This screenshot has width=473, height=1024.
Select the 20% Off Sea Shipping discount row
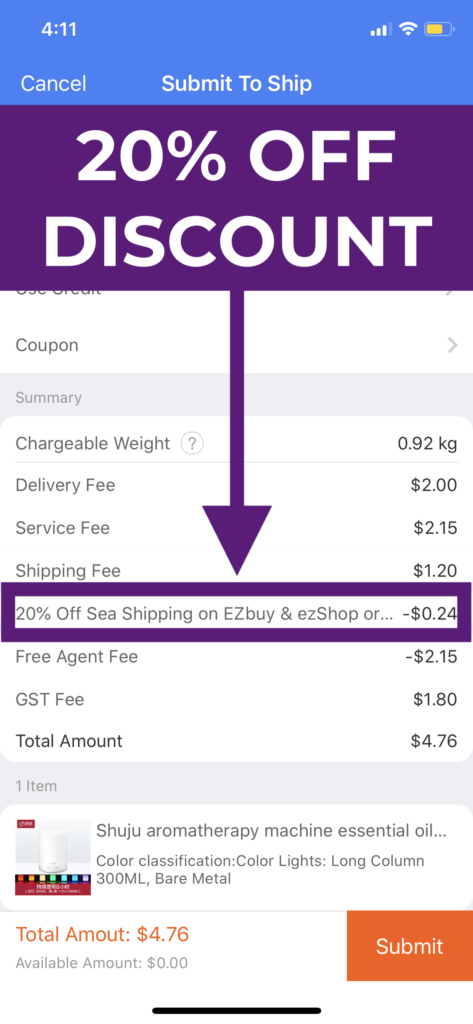point(236,613)
